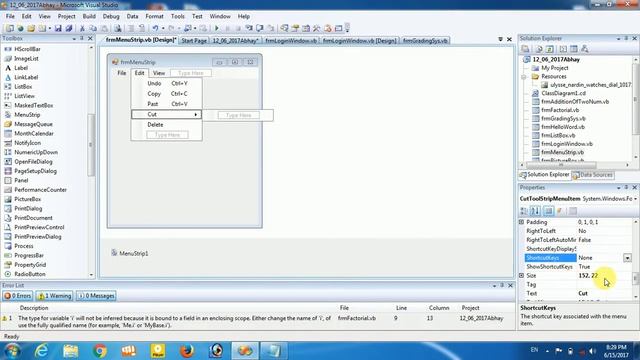Select My Project in Solution Explorer
This screenshot has height=360, width=640.
coord(554,68)
